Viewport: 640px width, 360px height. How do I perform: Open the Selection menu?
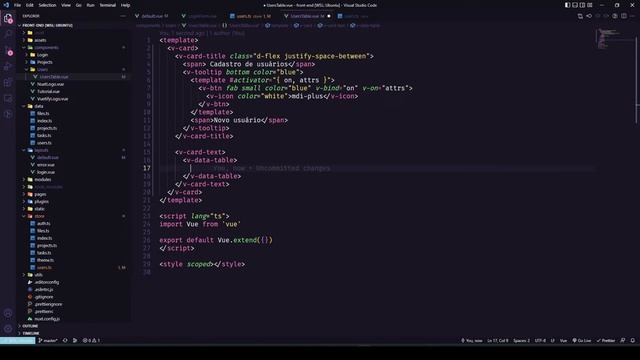[47, 5]
